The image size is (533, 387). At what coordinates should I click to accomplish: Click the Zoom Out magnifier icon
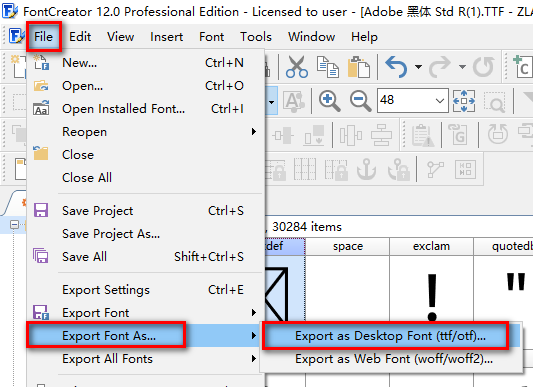(x=360, y=101)
